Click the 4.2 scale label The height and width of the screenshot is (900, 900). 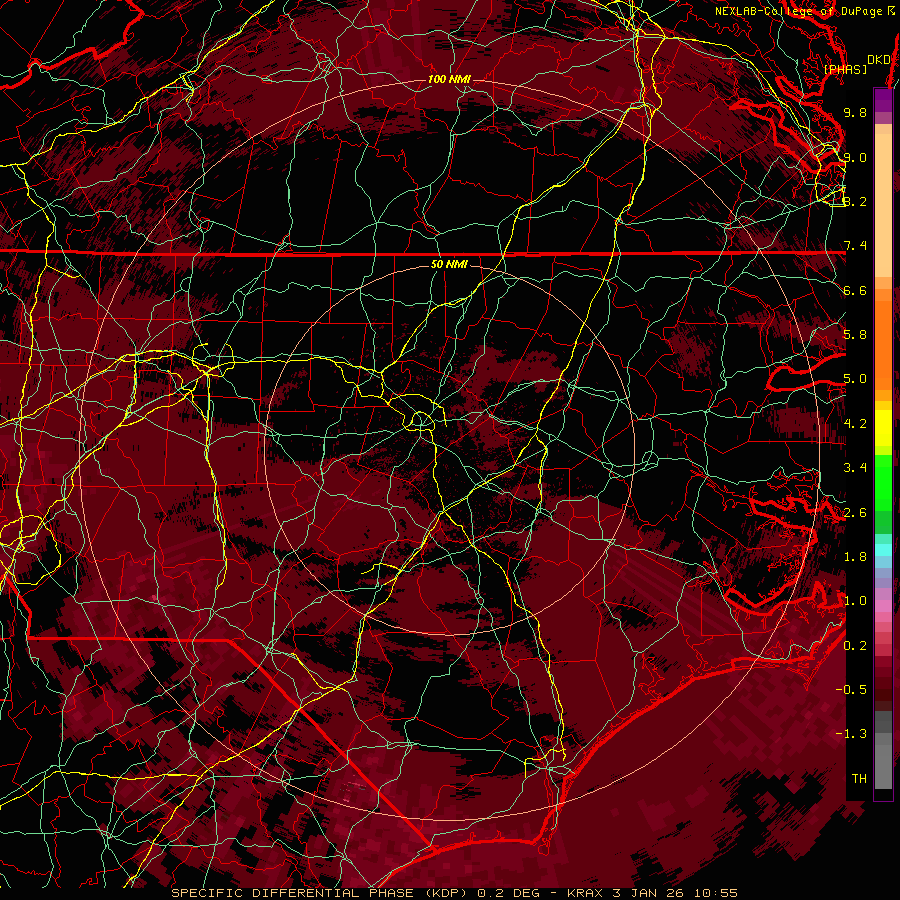(x=855, y=424)
